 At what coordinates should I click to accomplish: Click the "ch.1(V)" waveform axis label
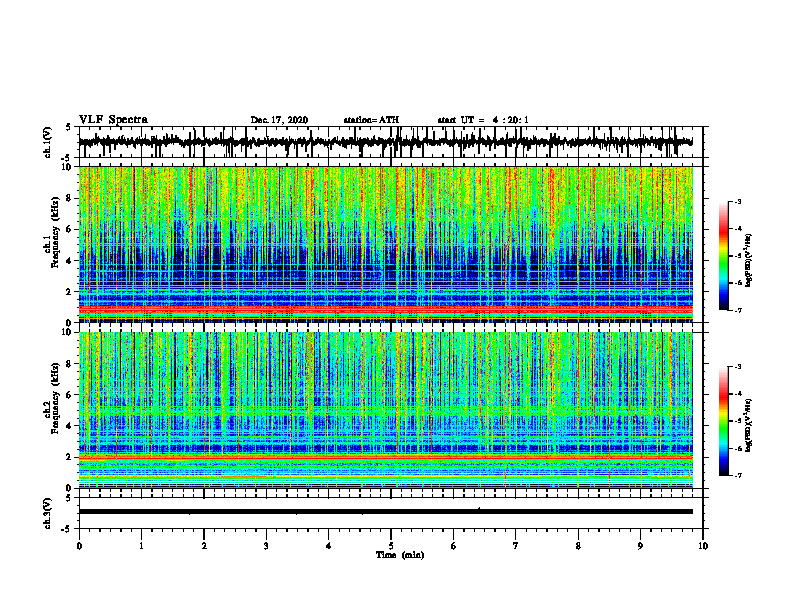48,142
